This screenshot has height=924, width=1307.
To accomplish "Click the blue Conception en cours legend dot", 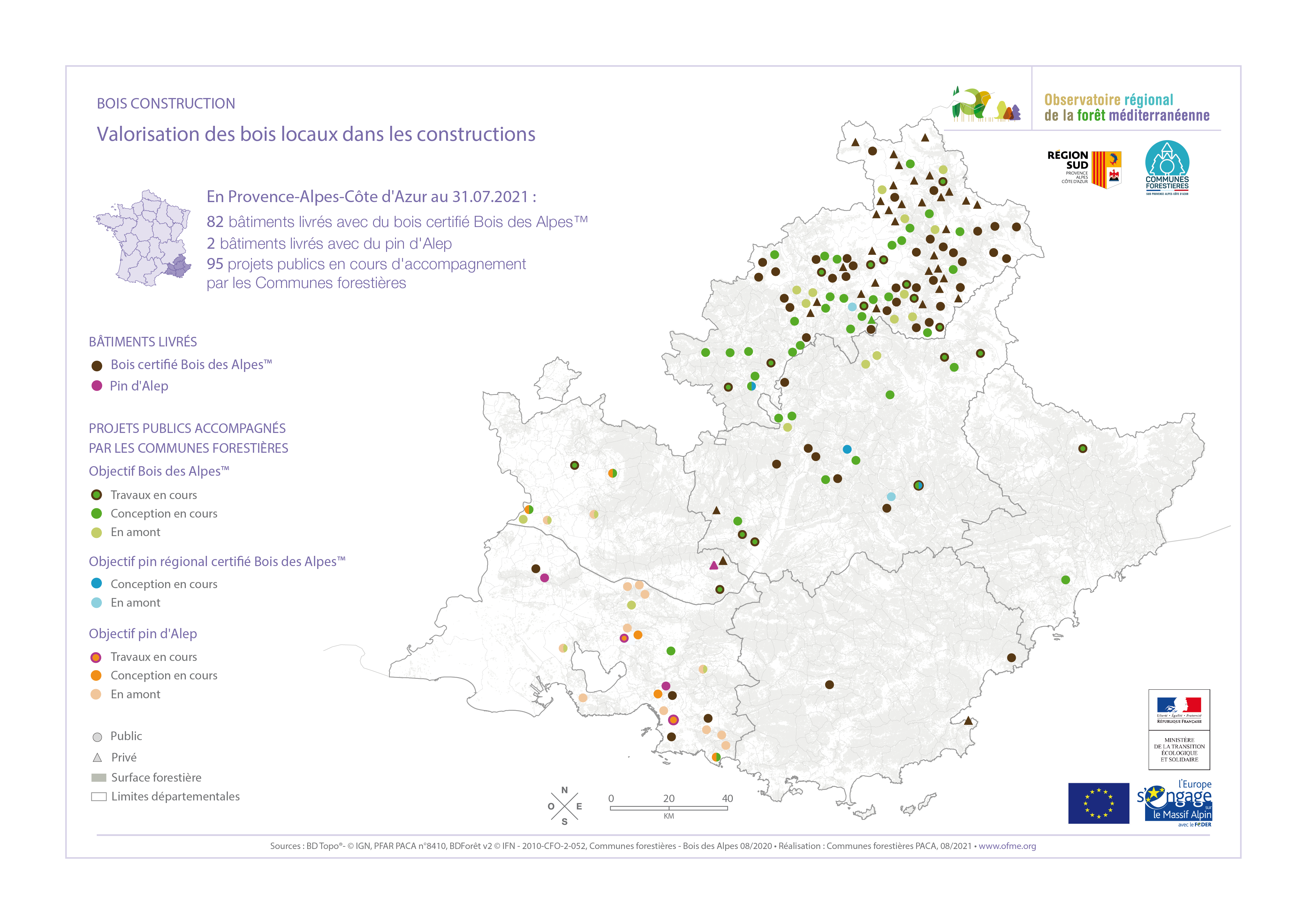I will coord(97,583).
